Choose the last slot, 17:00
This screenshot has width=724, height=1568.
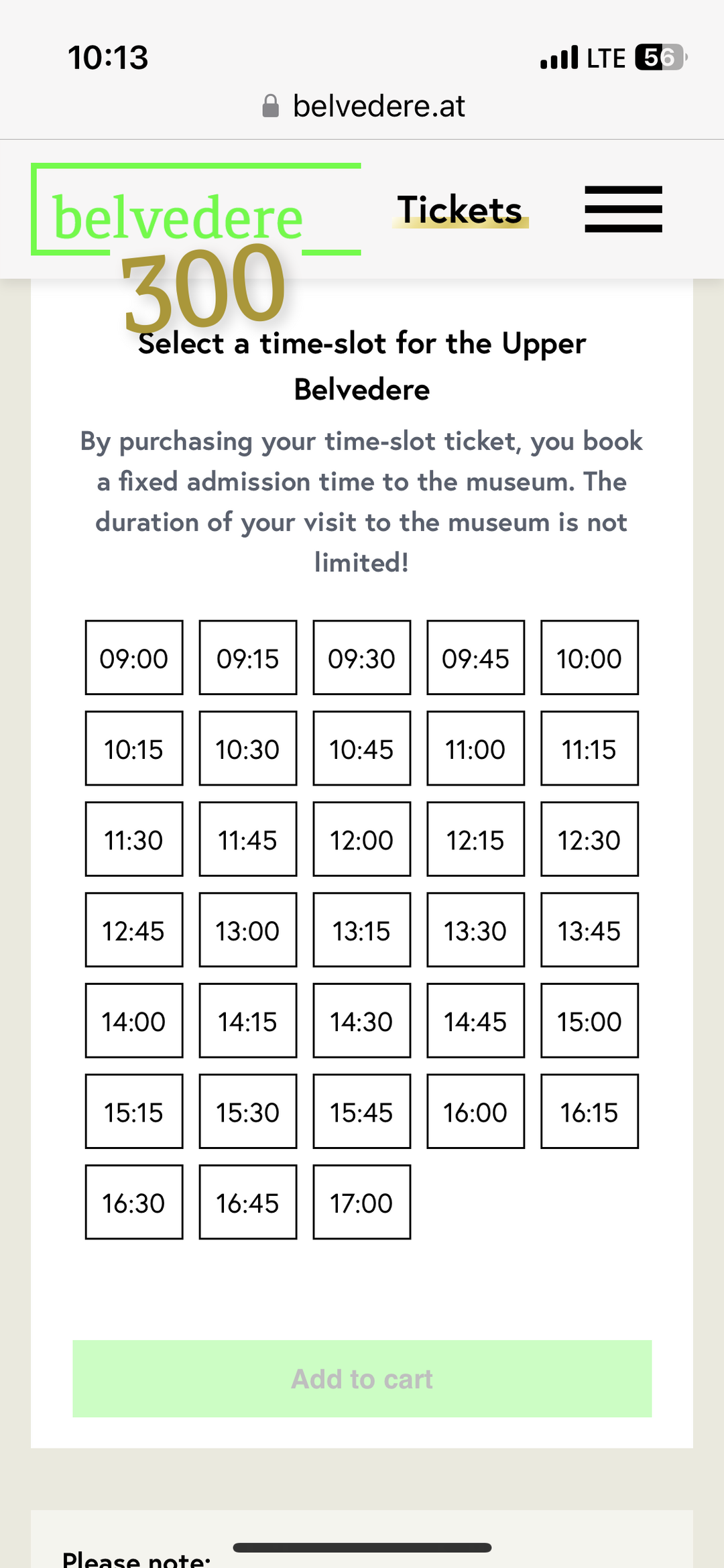point(362,1202)
